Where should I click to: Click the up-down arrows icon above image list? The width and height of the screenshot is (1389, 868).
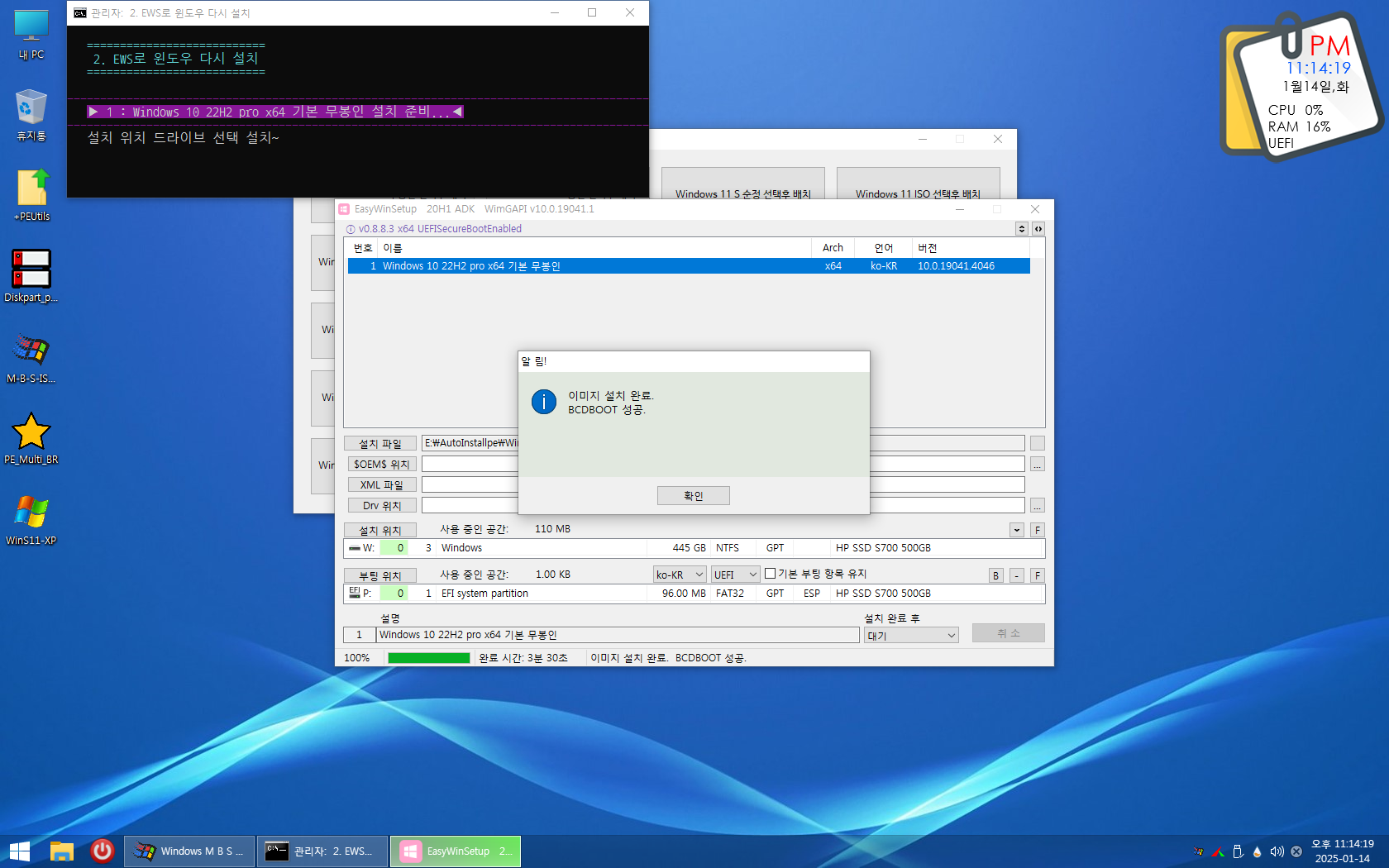click(1022, 229)
